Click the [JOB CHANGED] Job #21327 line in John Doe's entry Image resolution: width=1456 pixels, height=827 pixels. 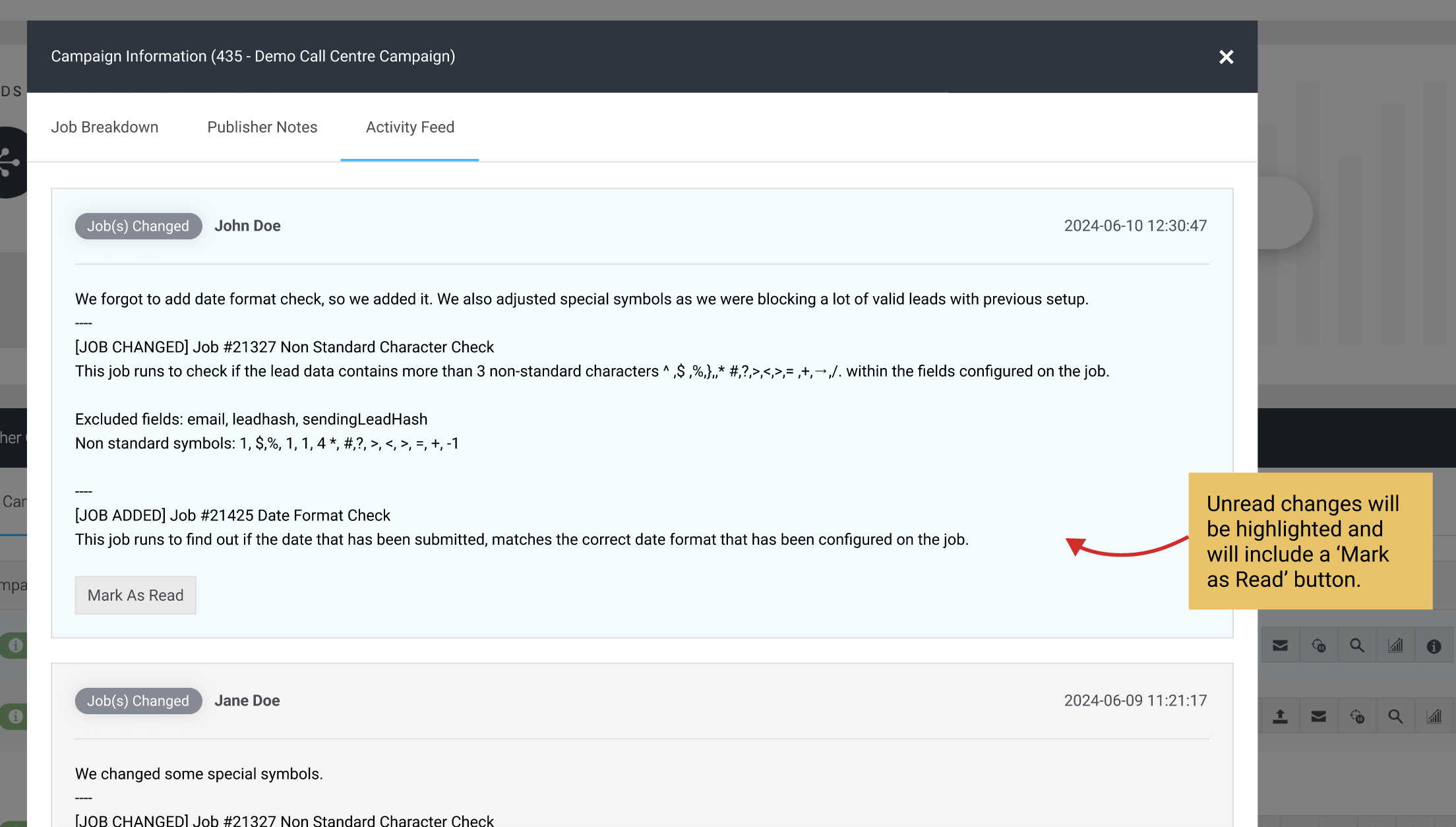(x=284, y=347)
